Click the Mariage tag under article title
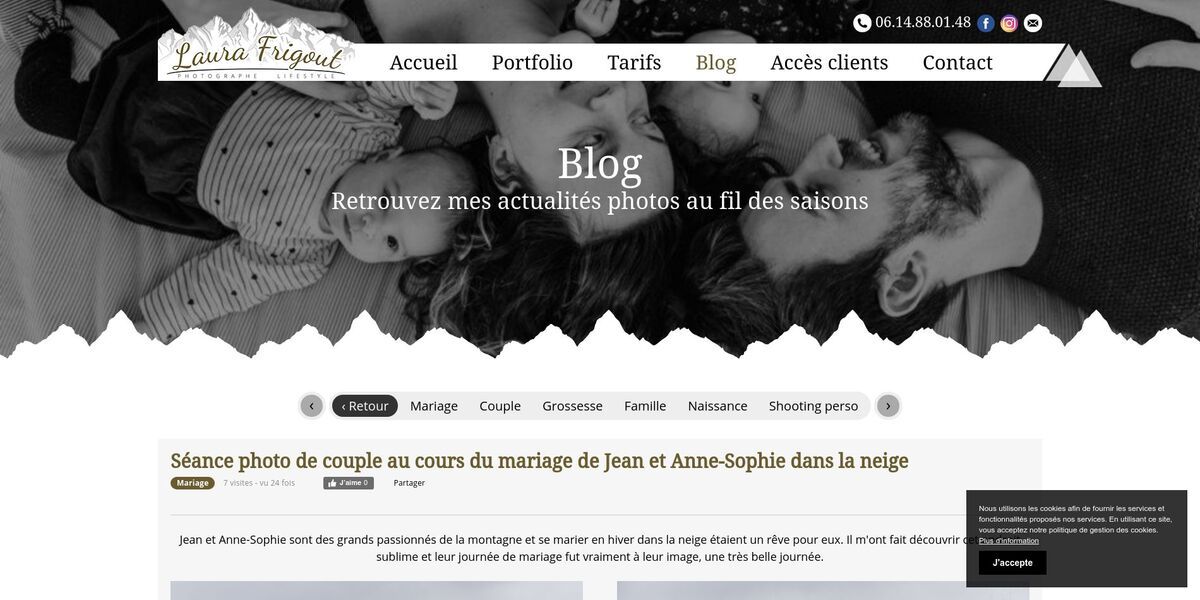1200x600 pixels. [x=193, y=483]
